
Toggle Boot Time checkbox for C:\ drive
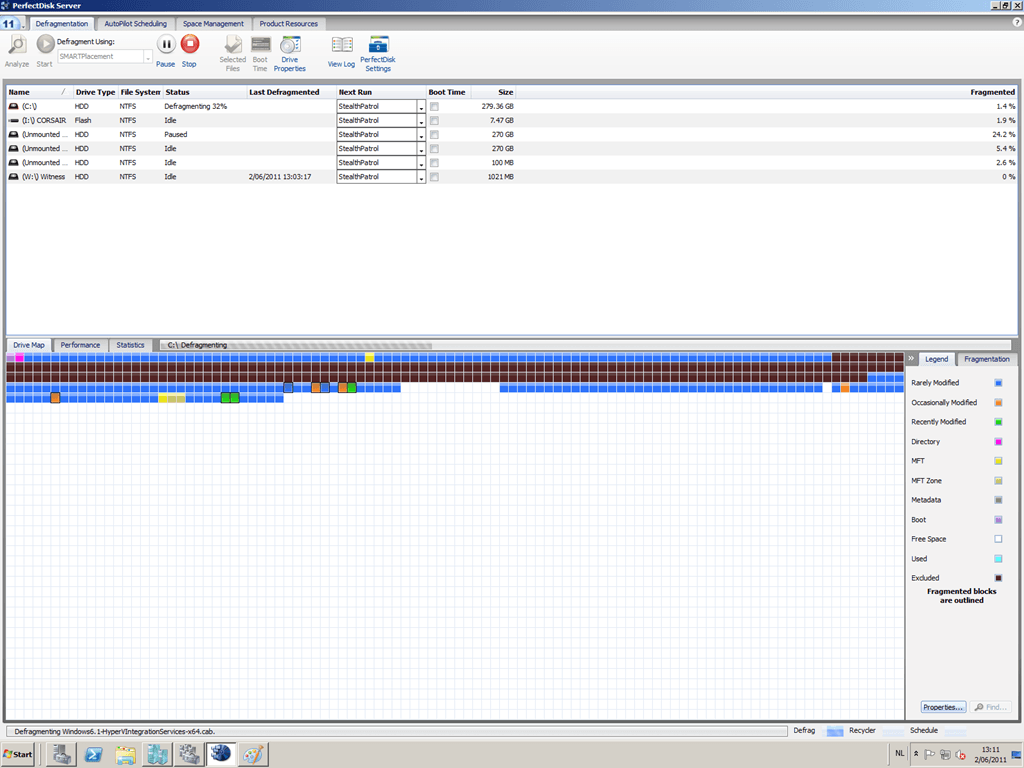point(434,106)
